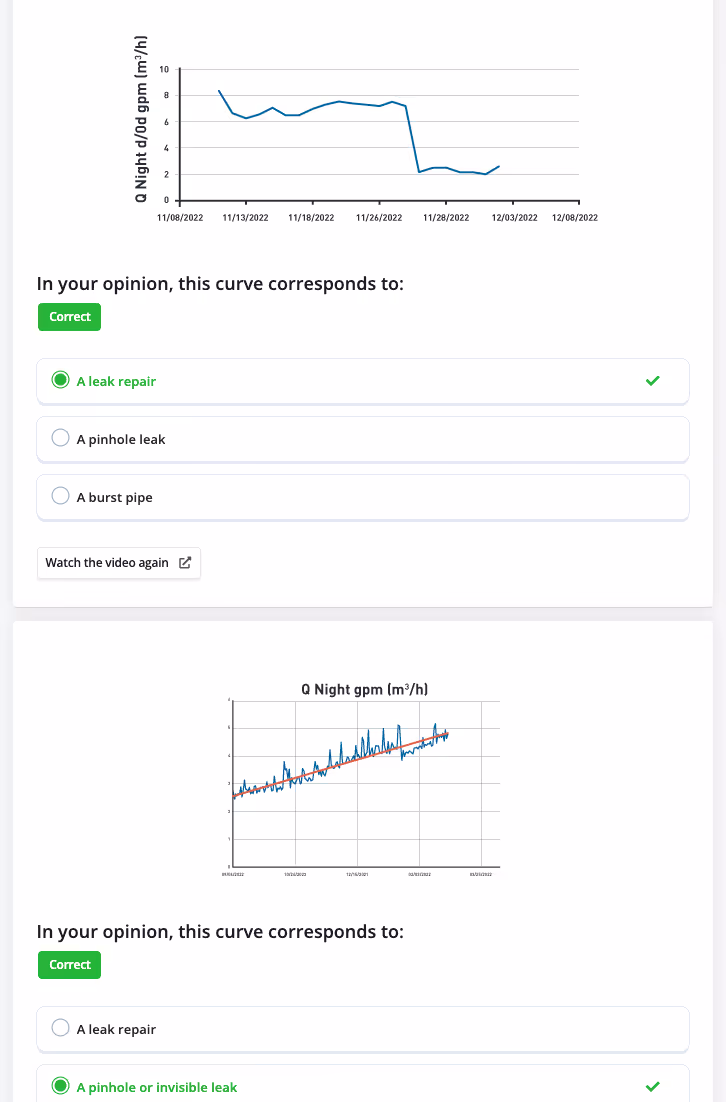Screen dimensions: 726x1102
Task: Select A leak repair in the second question
Action: (60, 1029)
